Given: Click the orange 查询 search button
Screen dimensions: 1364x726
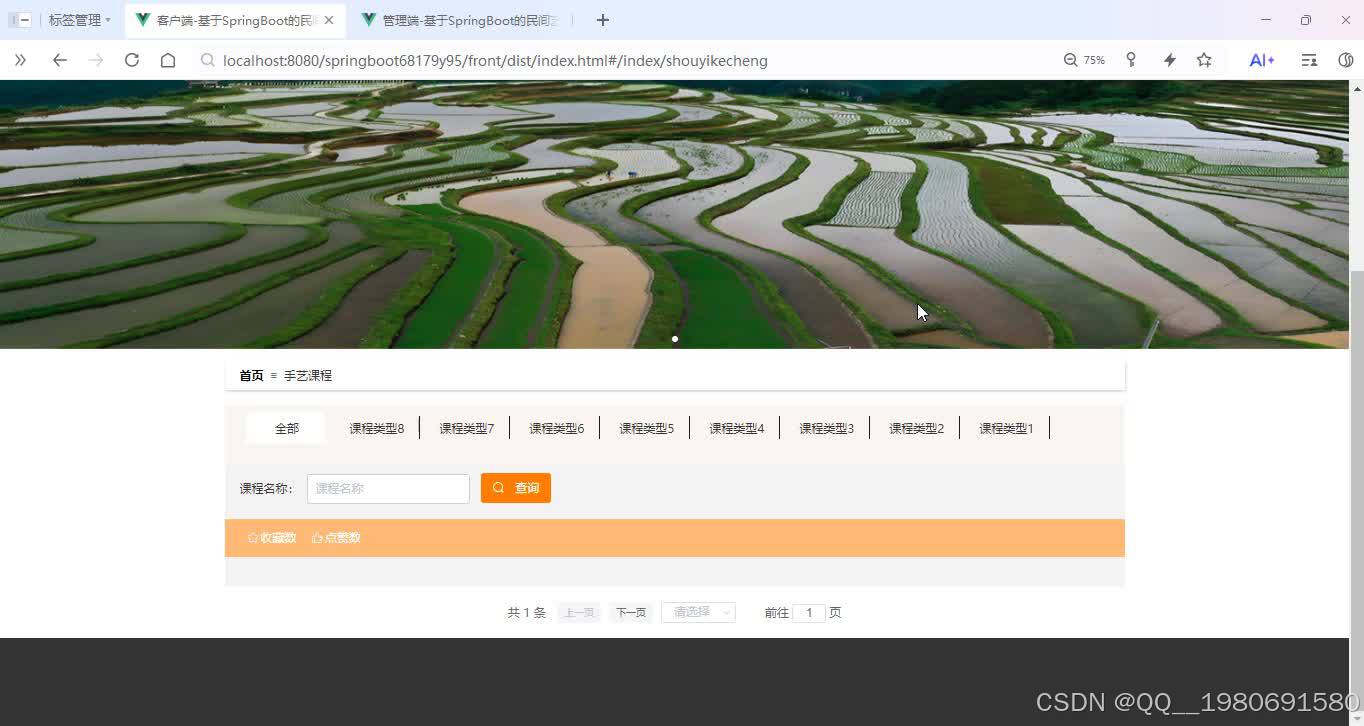Looking at the screenshot, I should point(516,488).
